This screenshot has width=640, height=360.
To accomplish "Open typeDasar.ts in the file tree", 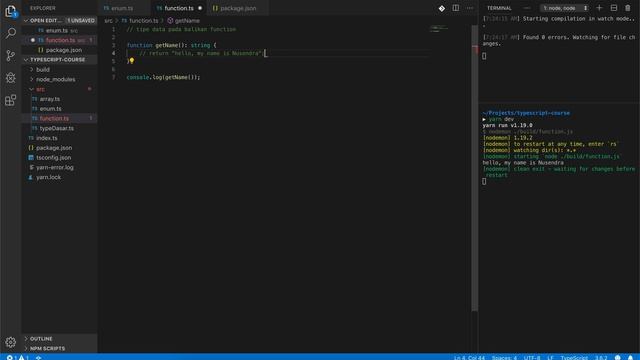I will (x=59, y=128).
